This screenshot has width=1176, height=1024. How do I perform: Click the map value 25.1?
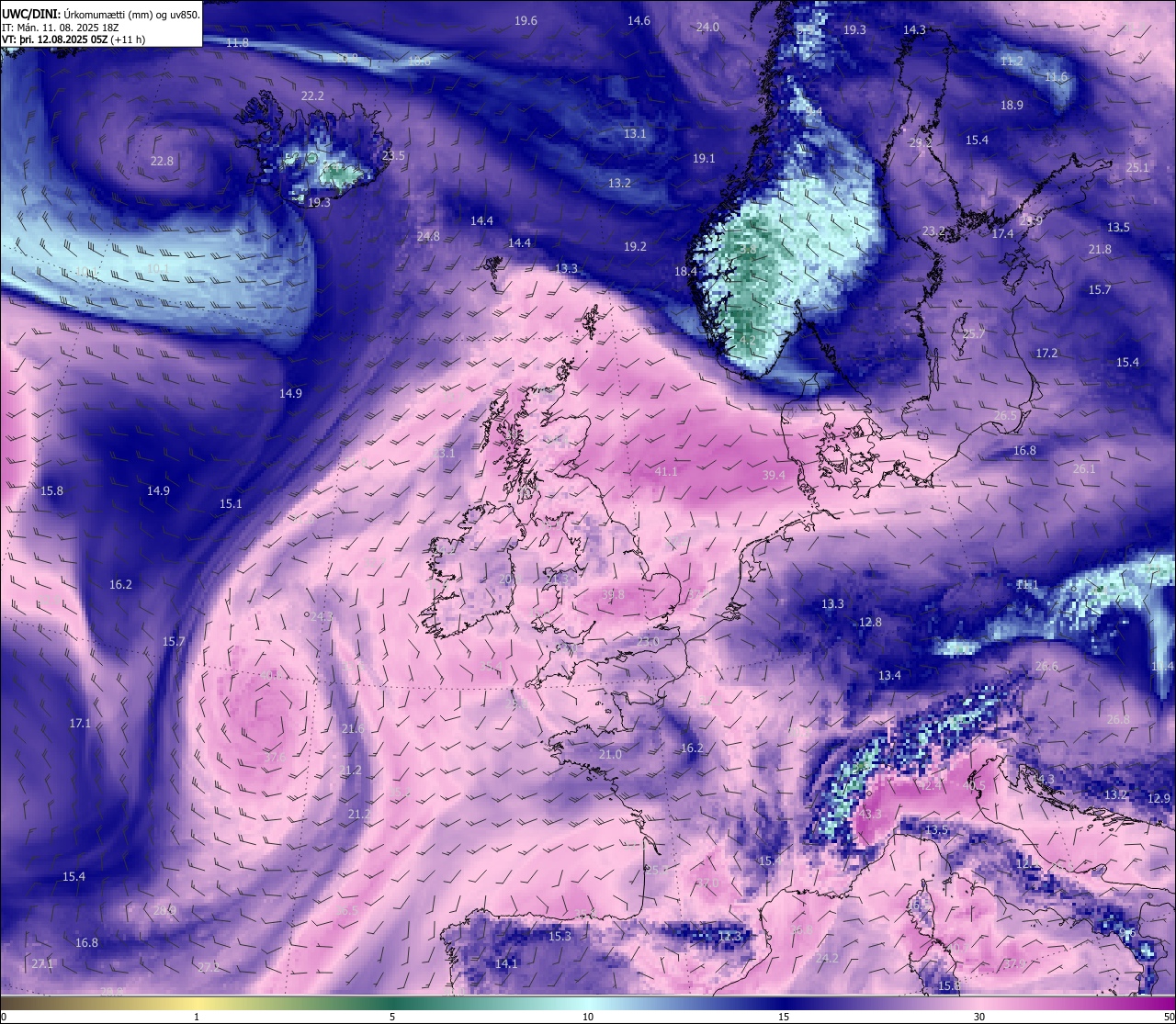1137,167
